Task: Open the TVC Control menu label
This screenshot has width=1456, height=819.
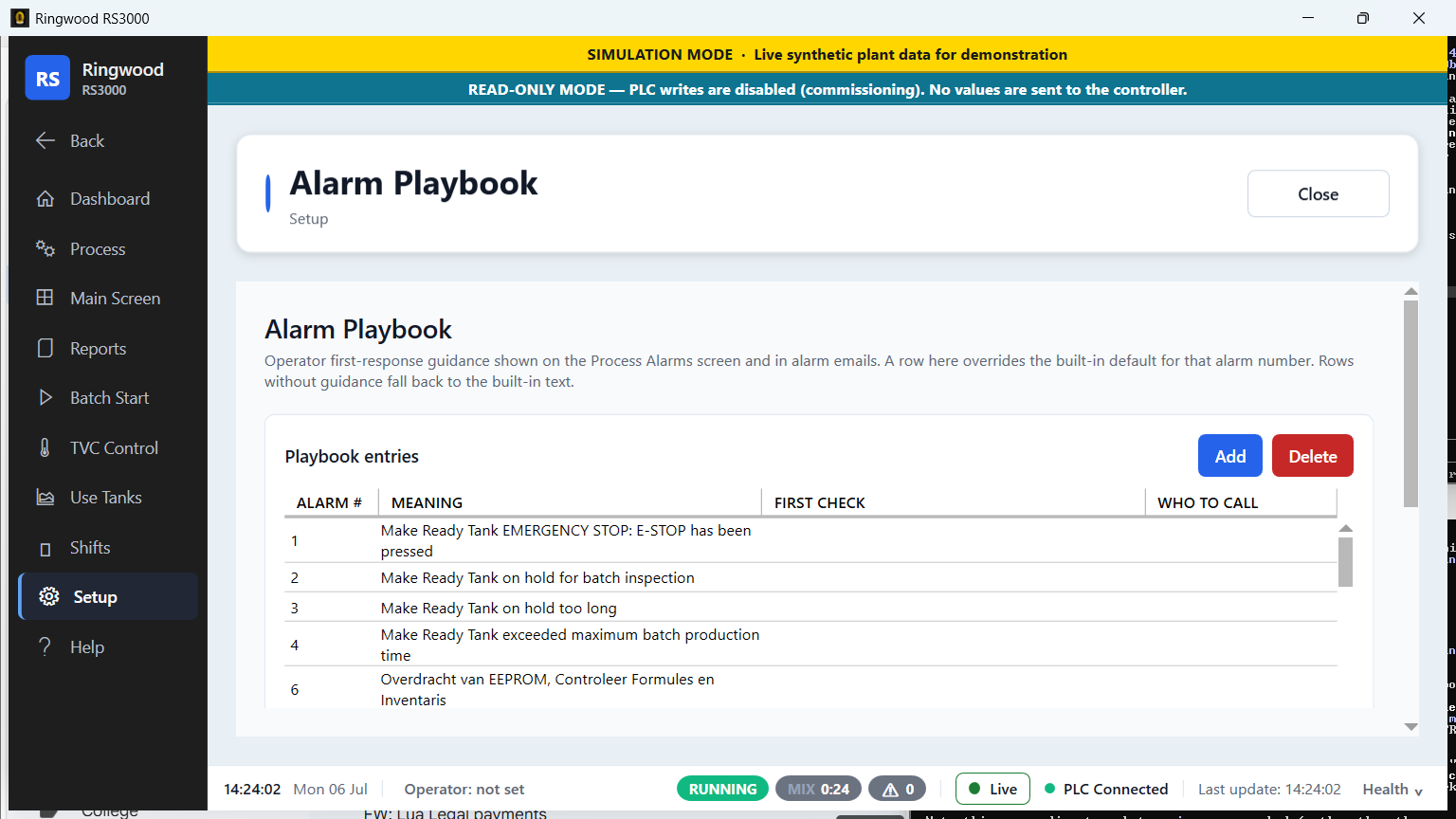Action: coord(114,447)
